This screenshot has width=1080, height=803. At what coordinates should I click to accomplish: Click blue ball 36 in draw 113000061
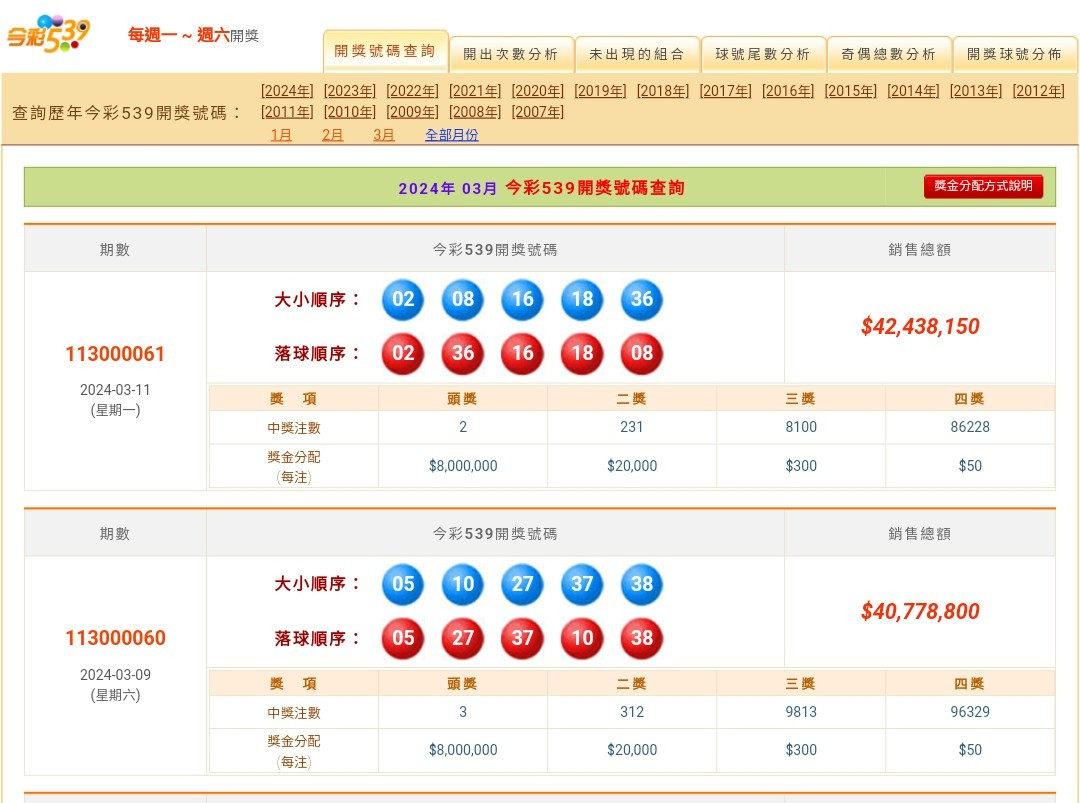(642, 300)
